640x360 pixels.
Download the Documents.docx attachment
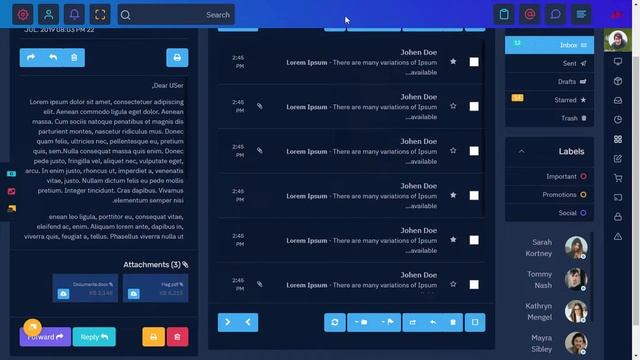tap(63, 294)
